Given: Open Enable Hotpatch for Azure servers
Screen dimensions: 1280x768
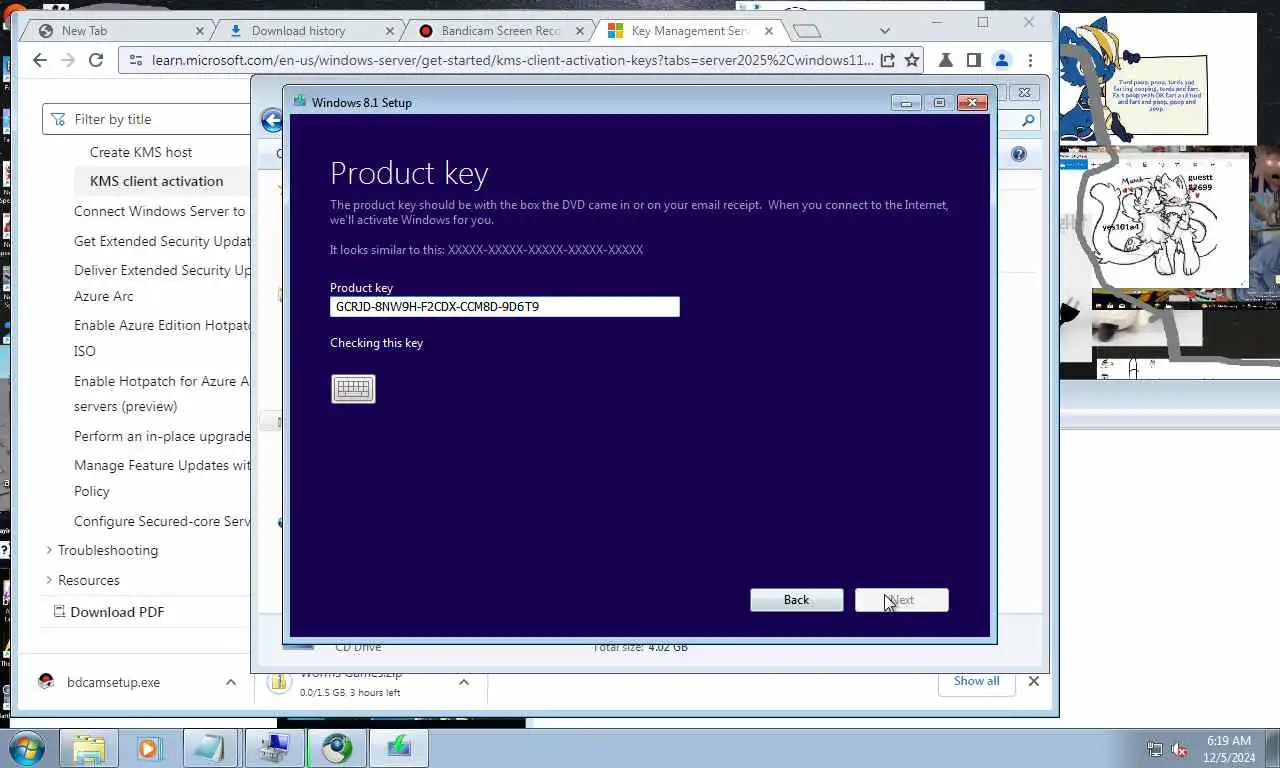Looking at the screenshot, I should [162, 394].
